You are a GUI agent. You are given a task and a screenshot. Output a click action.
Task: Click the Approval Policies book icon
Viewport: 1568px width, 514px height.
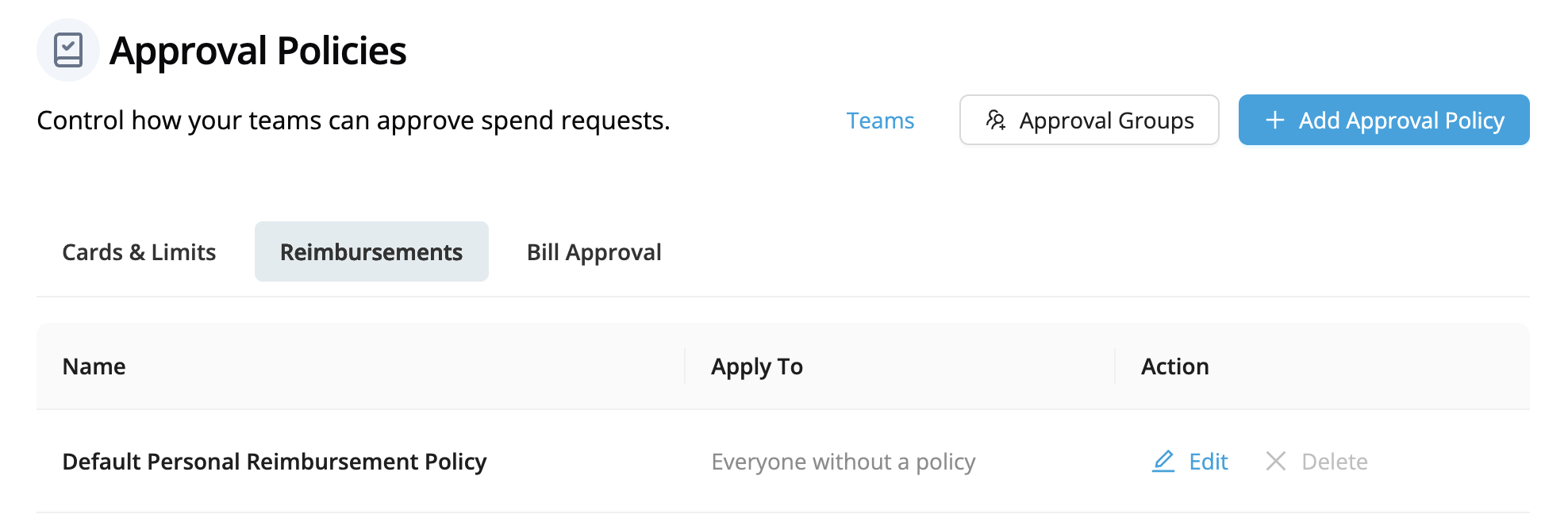[68, 50]
